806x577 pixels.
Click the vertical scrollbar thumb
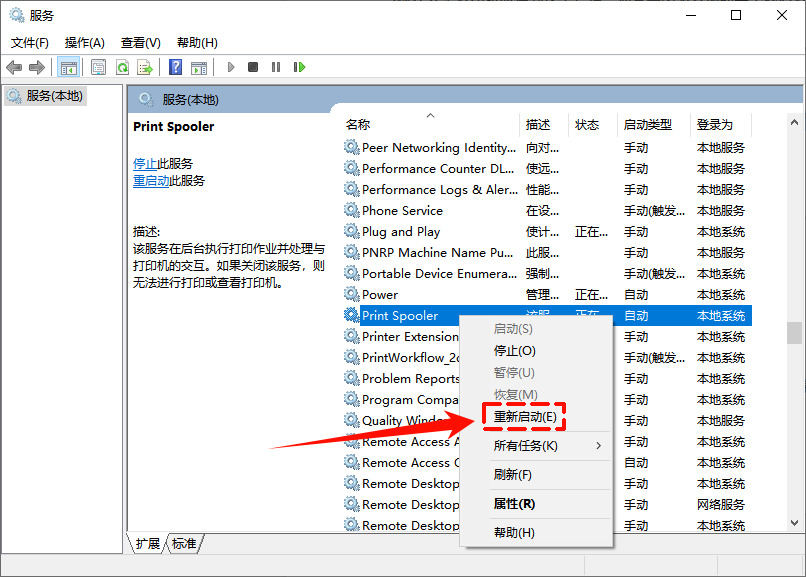pyautogui.click(x=795, y=333)
